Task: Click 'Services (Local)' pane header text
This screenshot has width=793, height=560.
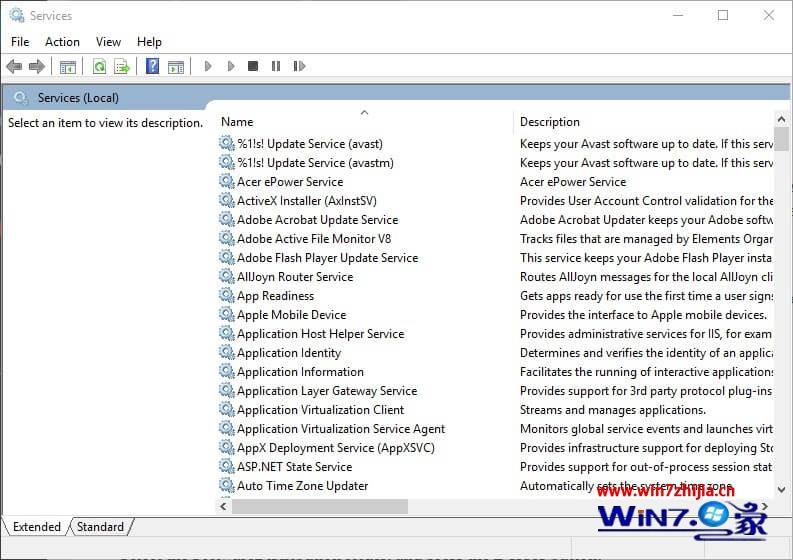Action: (x=78, y=98)
